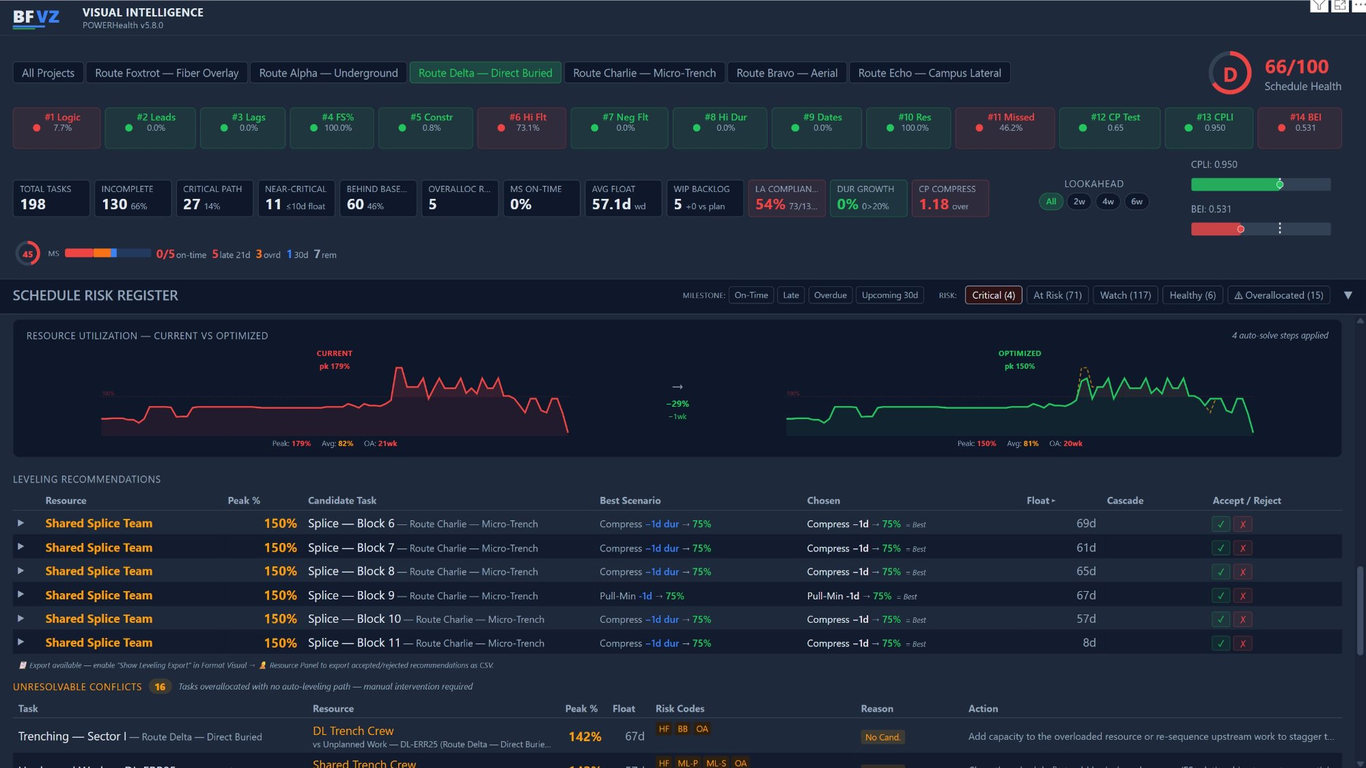Click the filter funnel icon at top right

tap(1319, 6)
